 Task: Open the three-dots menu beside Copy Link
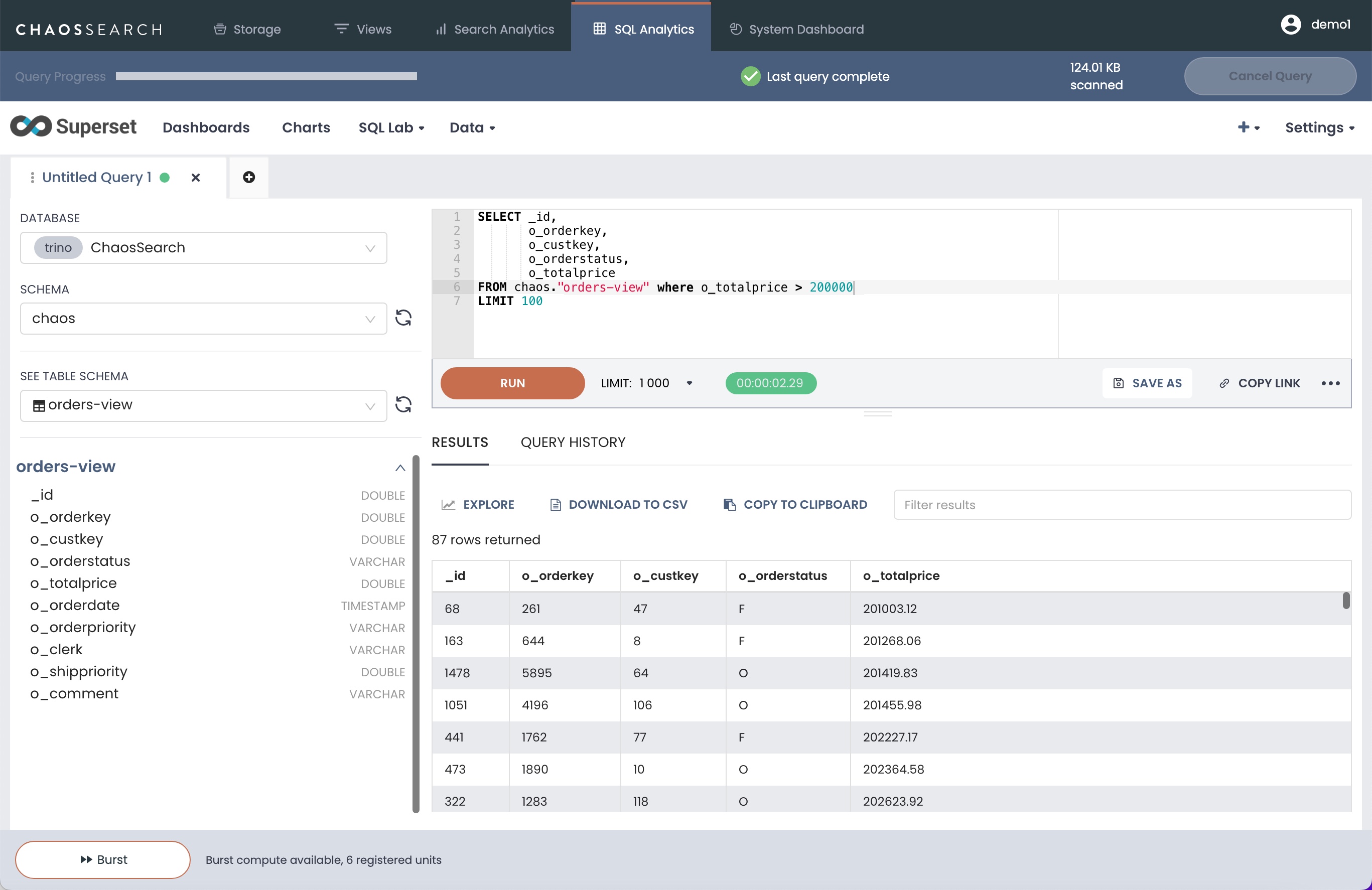click(x=1330, y=383)
